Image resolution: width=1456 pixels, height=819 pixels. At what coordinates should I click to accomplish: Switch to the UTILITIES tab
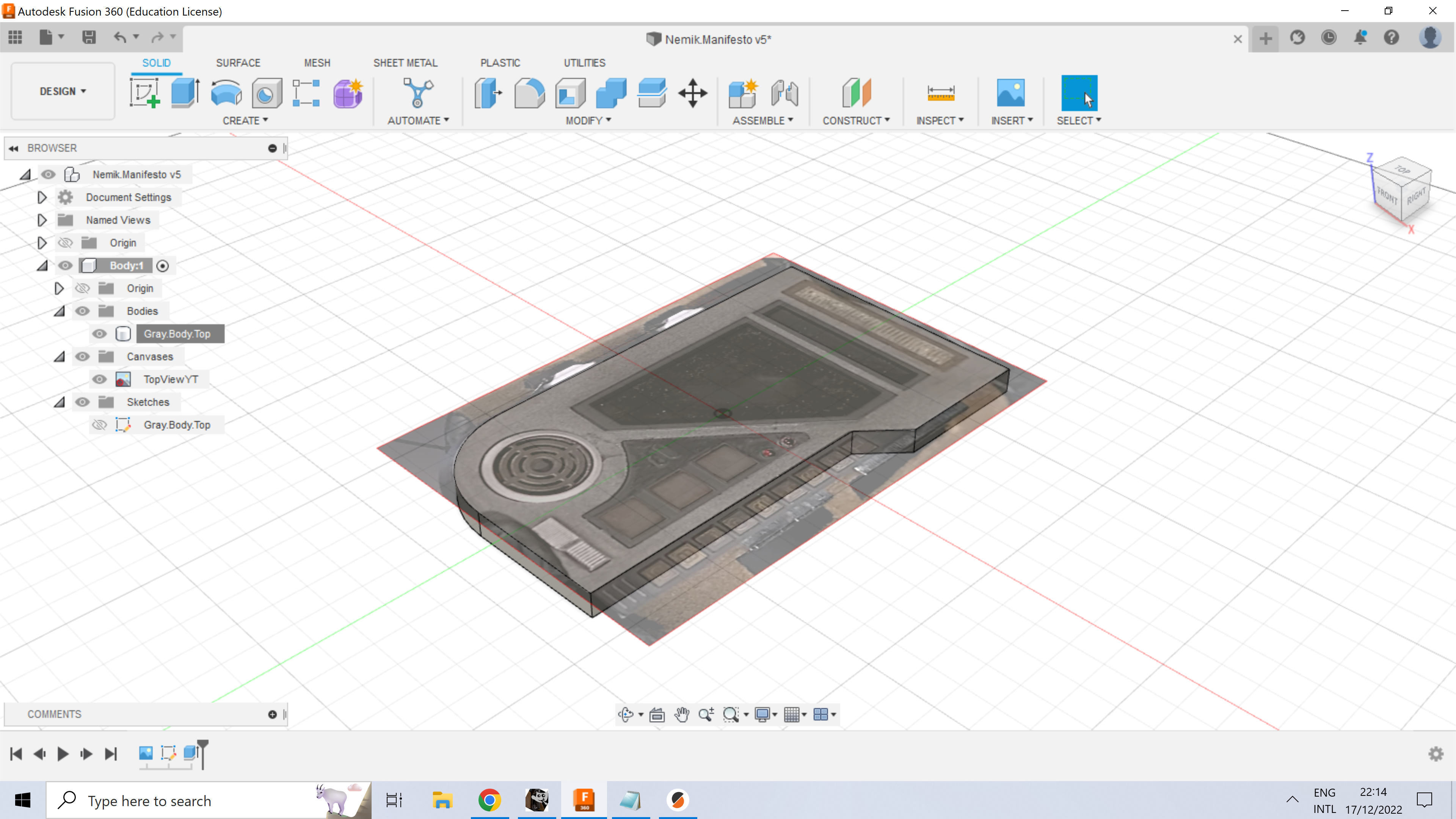click(584, 63)
